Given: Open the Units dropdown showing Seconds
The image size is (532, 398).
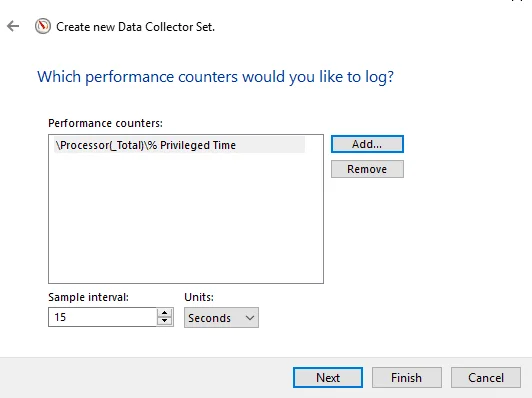Looking at the screenshot, I should (x=221, y=318).
